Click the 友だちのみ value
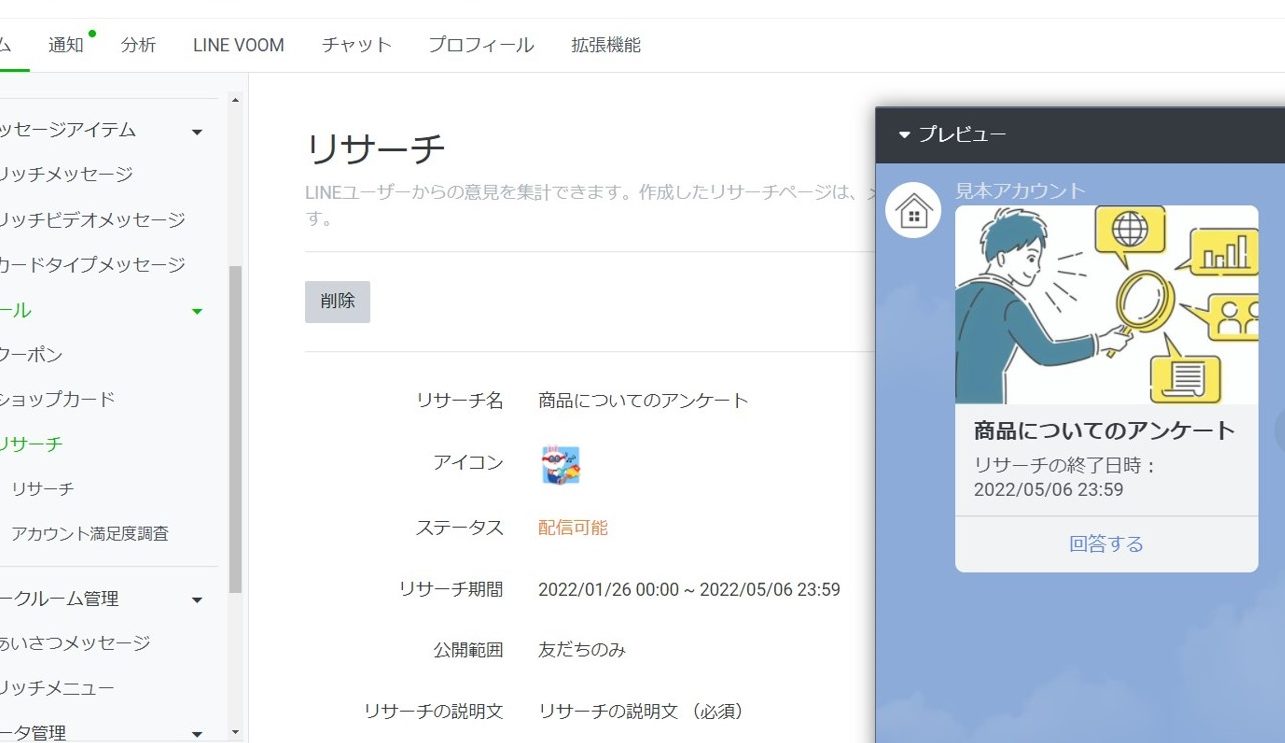The height and width of the screenshot is (743, 1285). tap(582, 650)
